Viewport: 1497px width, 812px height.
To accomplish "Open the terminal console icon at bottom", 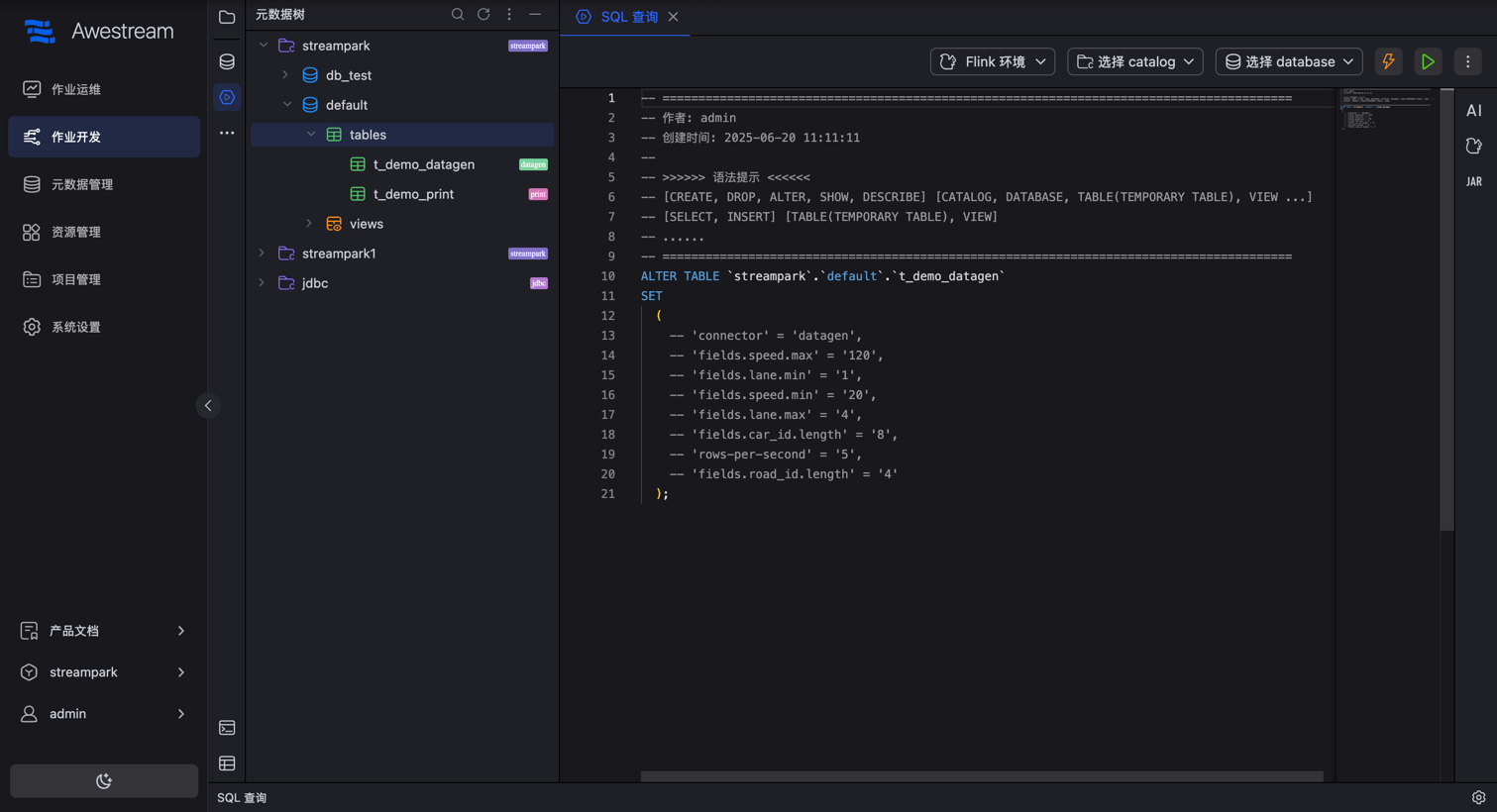I will point(227,728).
